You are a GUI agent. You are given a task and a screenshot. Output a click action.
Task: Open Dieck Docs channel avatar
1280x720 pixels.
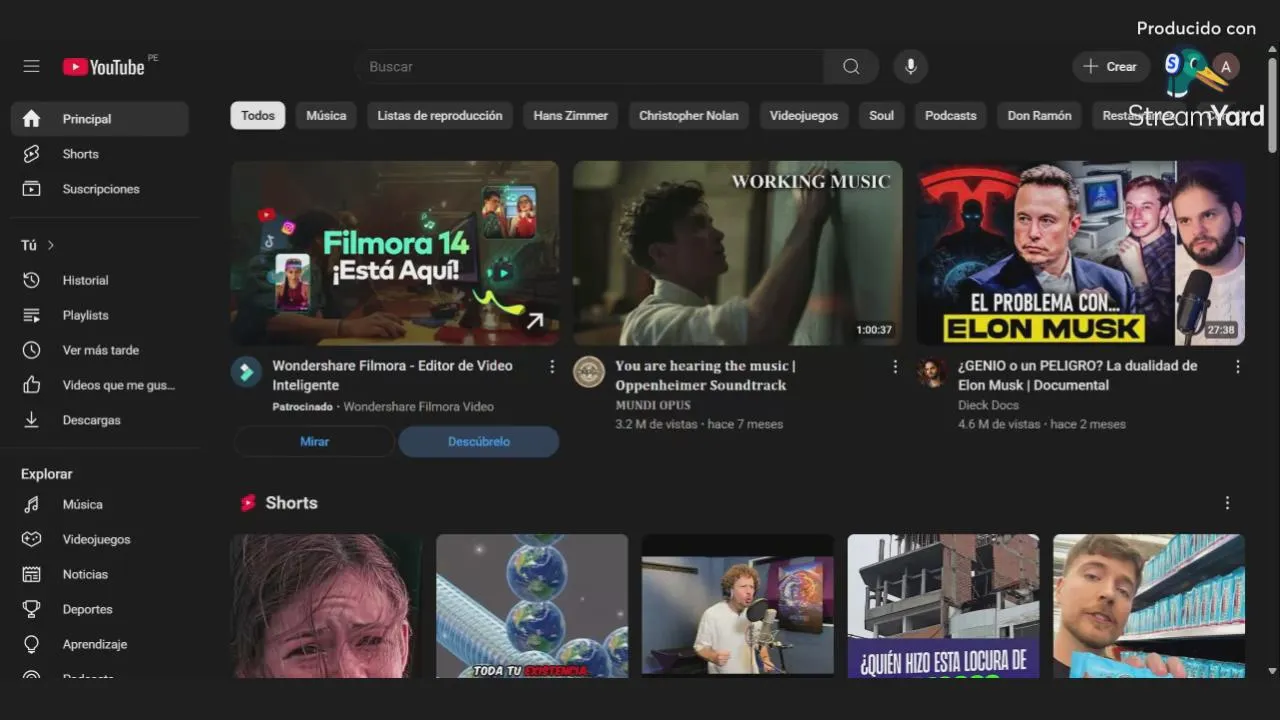[x=932, y=372]
